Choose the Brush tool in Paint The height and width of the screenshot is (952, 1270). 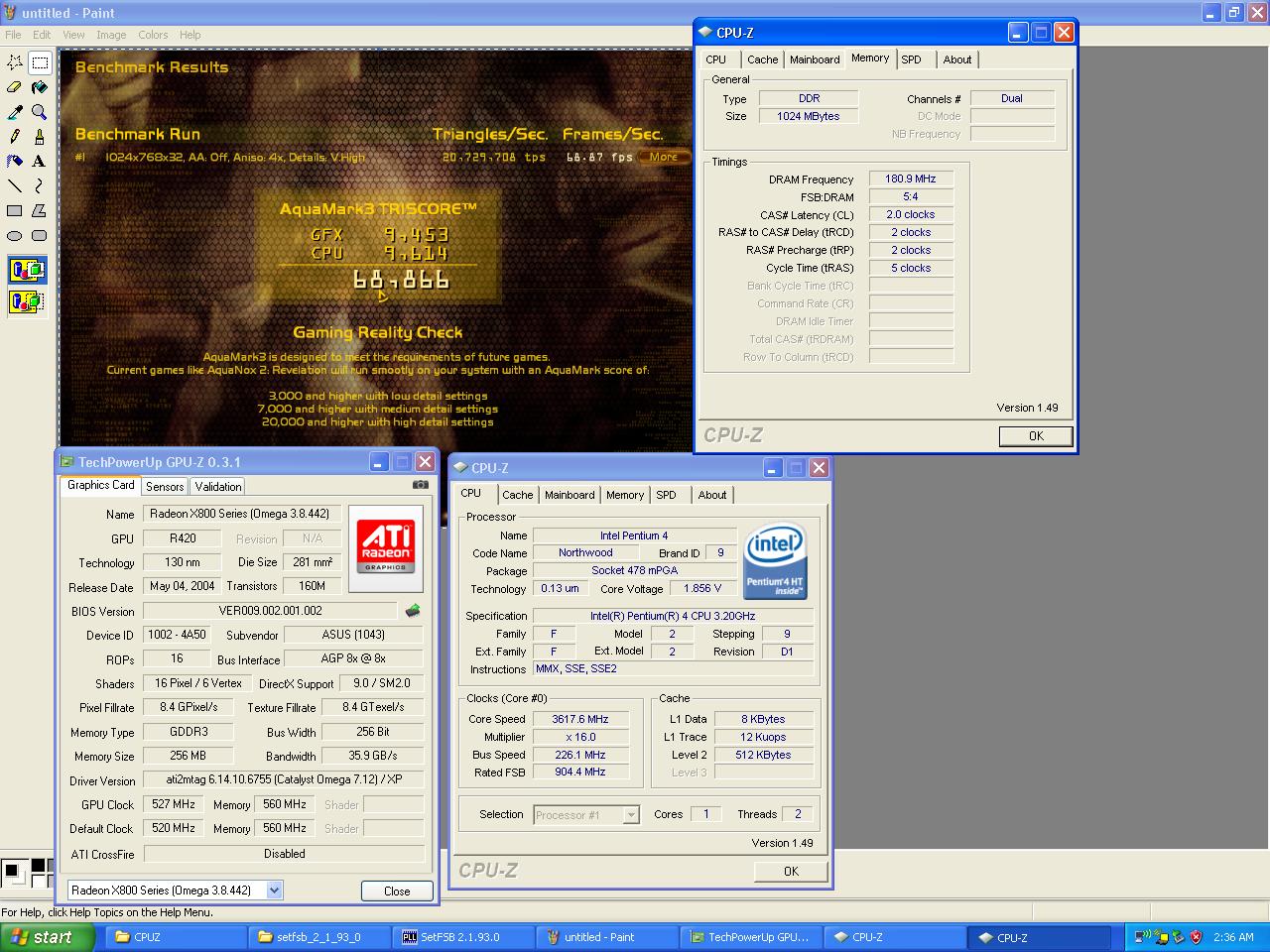[x=40, y=136]
